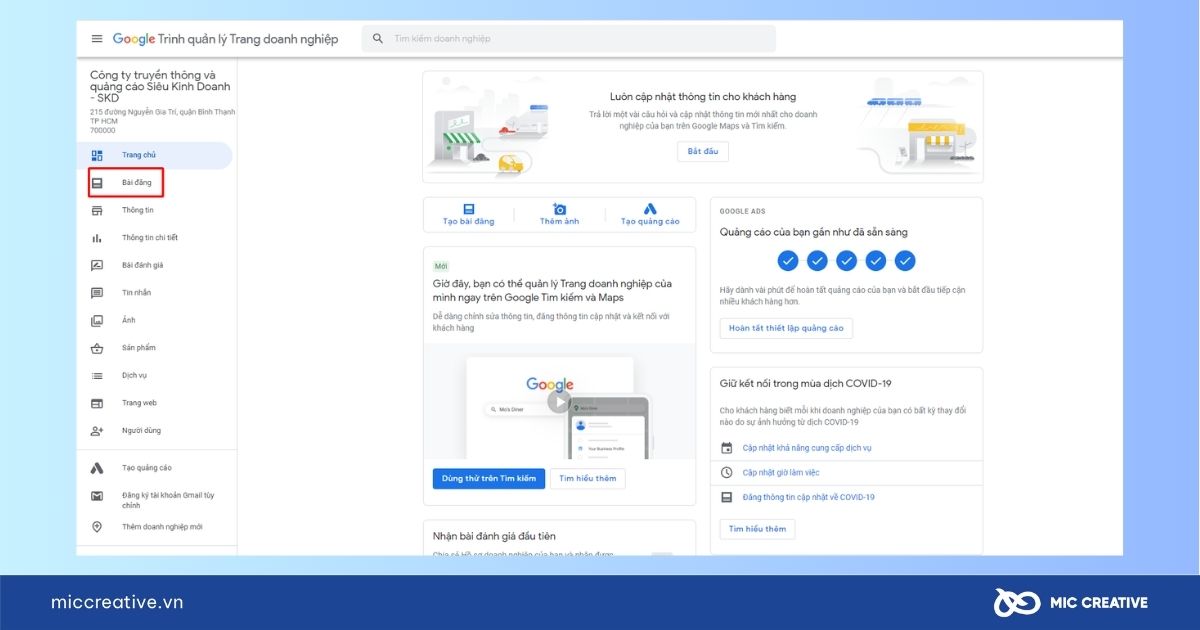Click Tìm hiểu thêm in COVID-19 card
Screen dimensions: 1200x630
click(757, 529)
